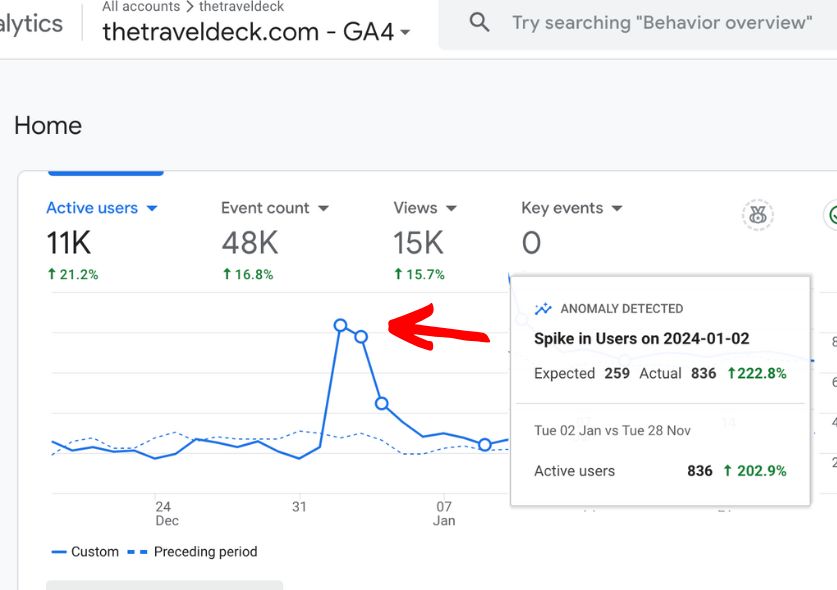Image resolution: width=837 pixels, height=590 pixels.
Task: Select the highest peak anomaly marker on chart
Action: pos(340,325)
